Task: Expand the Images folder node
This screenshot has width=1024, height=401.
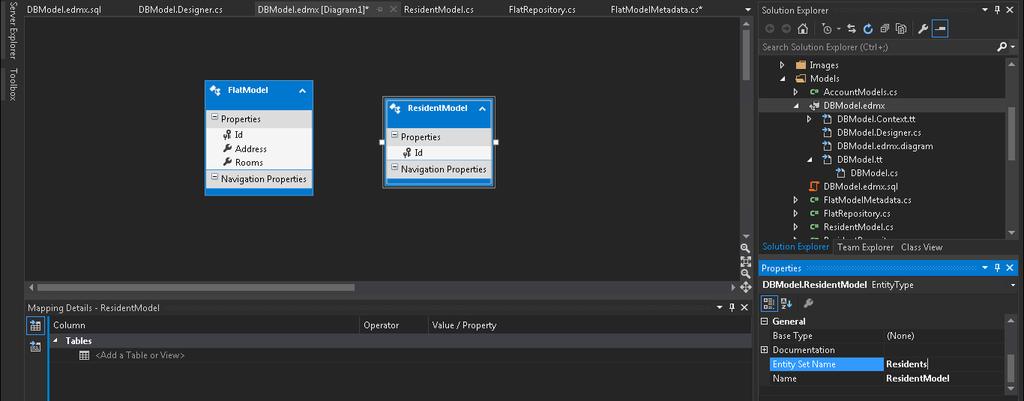Action: tap(782, 65)
